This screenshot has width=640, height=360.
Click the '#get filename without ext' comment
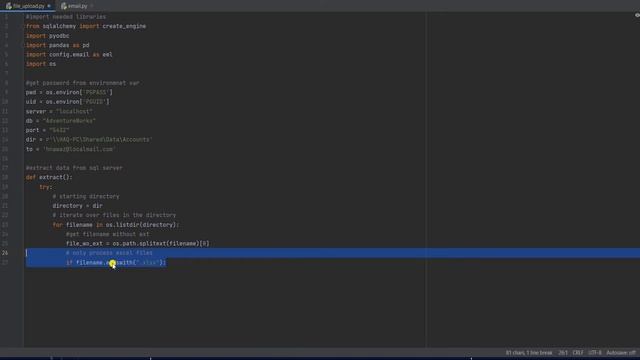point(108,234)
